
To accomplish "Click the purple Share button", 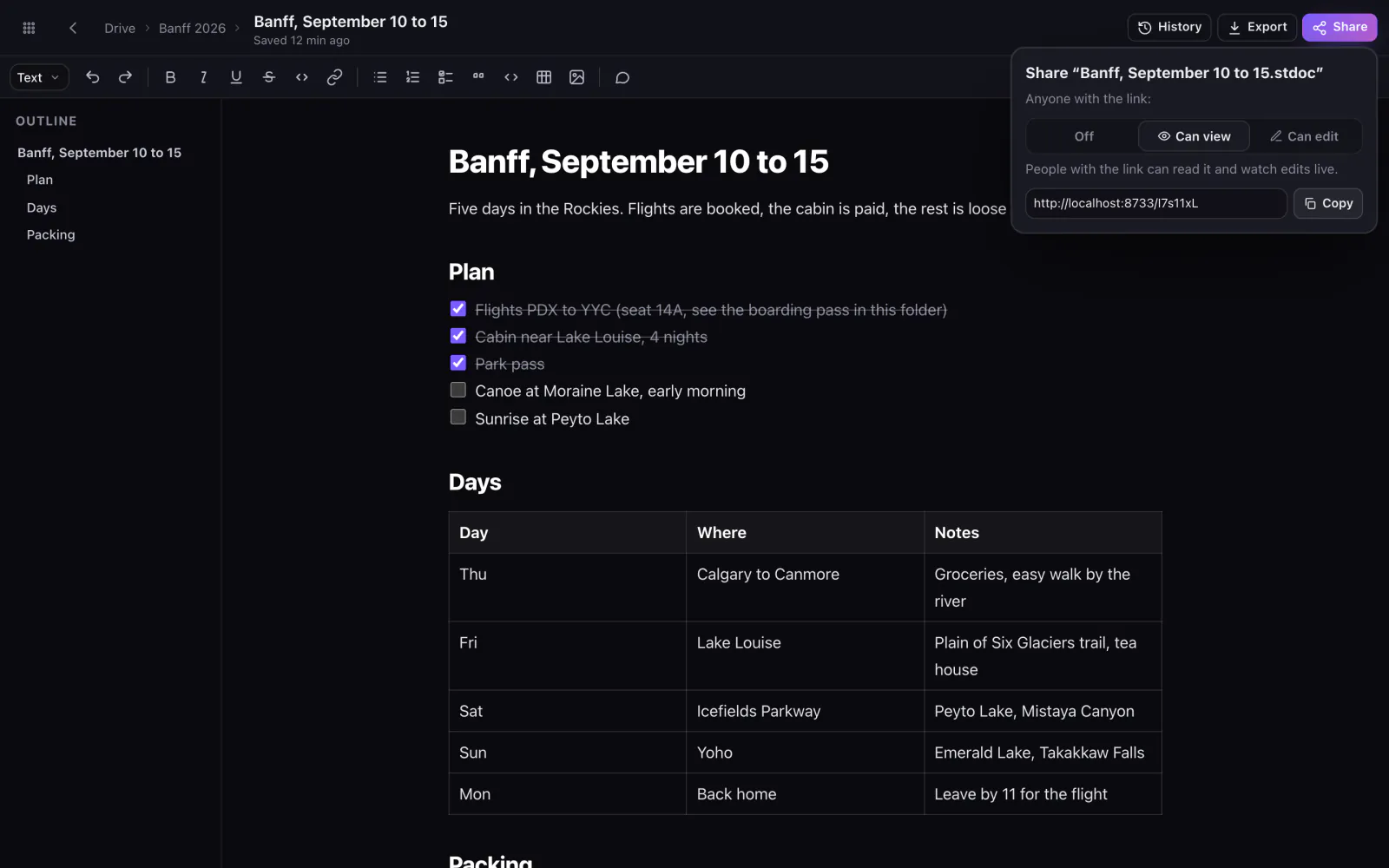I will click(x=1340, y=27).
